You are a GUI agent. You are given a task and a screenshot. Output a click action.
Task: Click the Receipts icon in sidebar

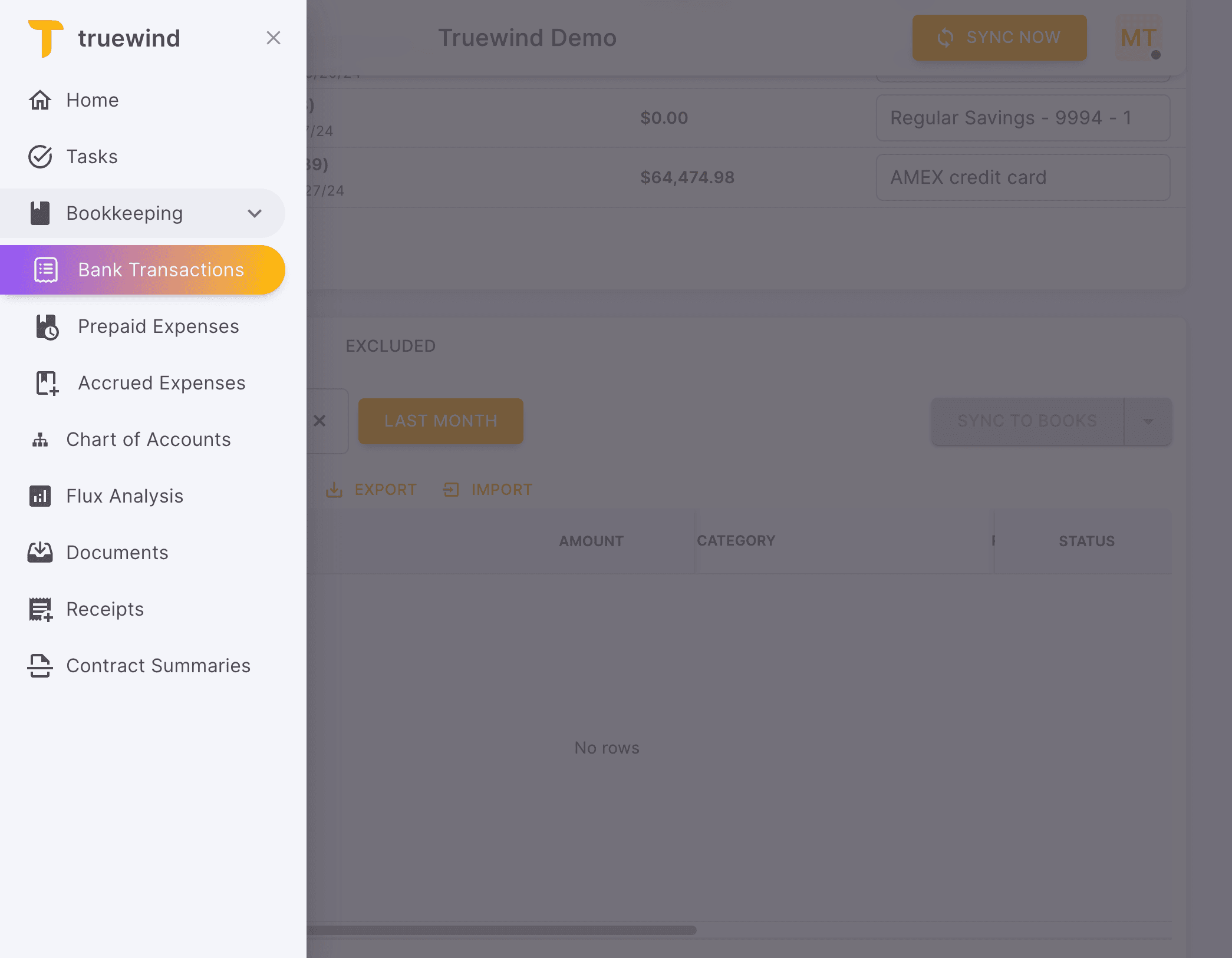[40, 609]
